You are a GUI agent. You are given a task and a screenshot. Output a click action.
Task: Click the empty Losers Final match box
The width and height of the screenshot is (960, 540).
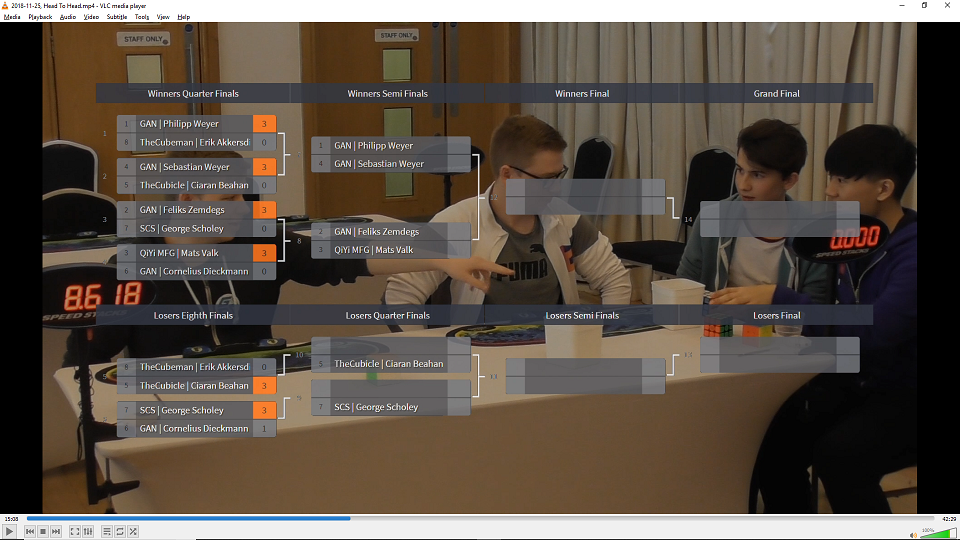(779, 354)
